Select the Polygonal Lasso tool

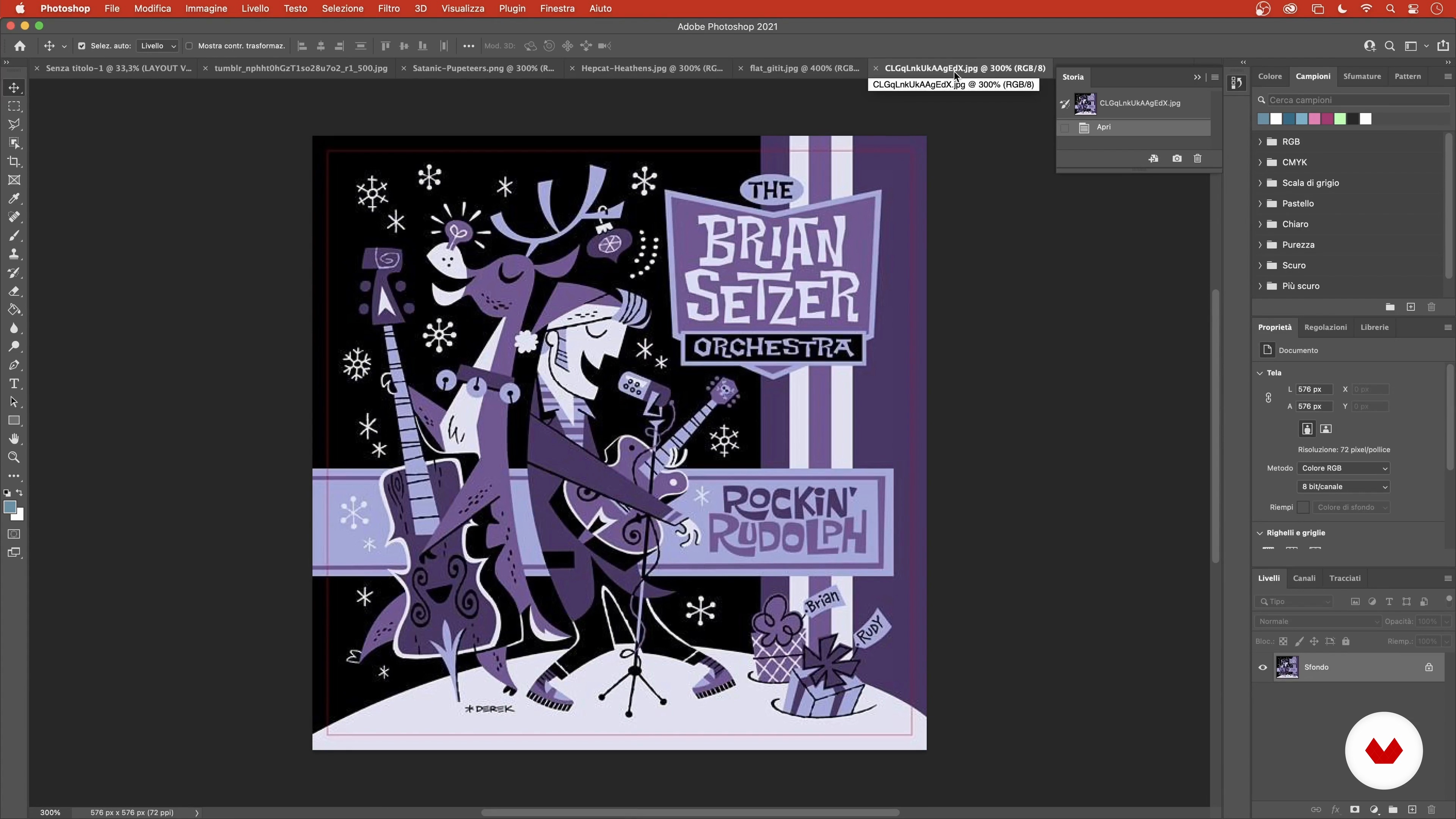point(14,124)
